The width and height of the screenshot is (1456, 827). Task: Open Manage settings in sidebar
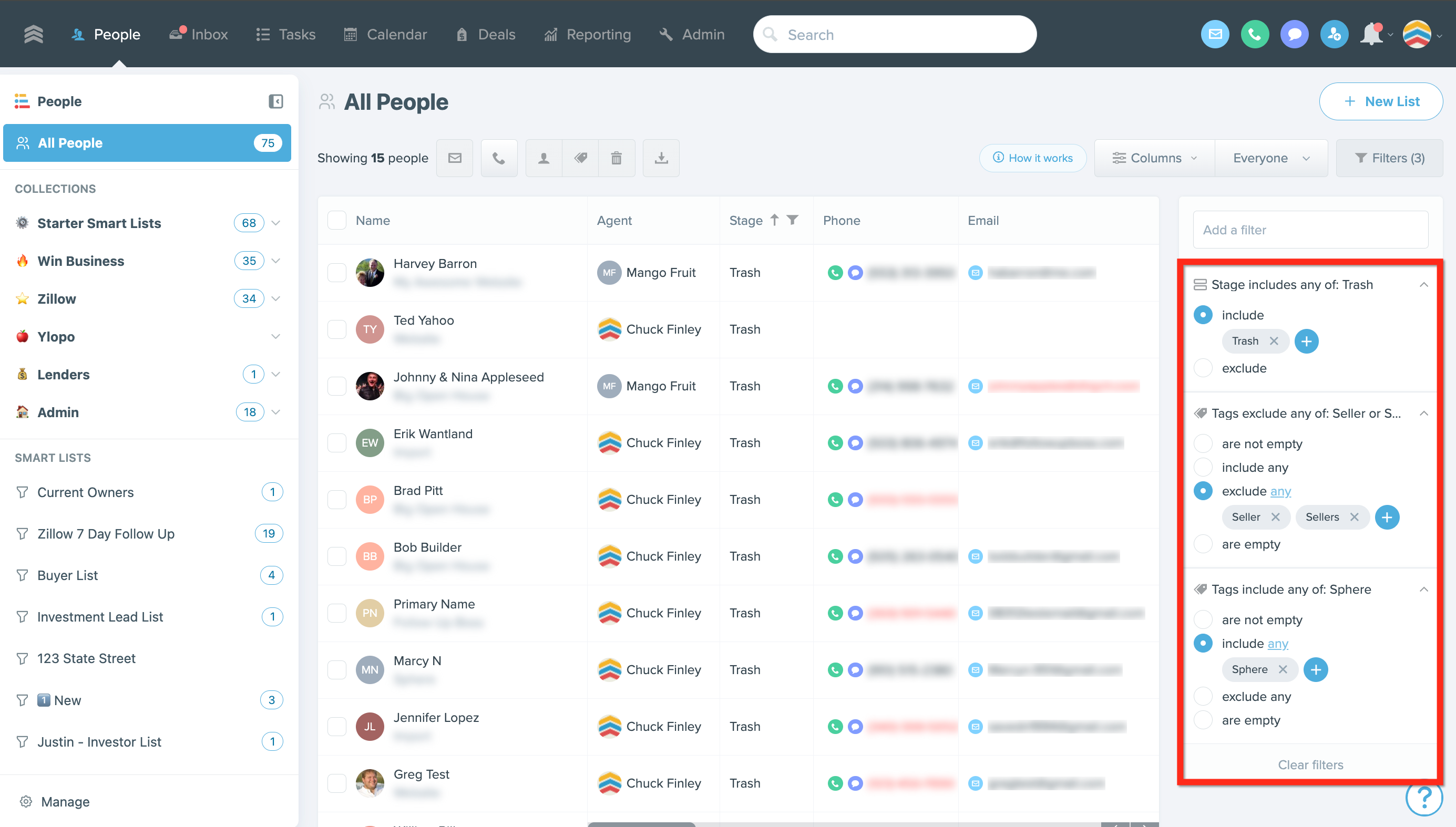point(55,802)
